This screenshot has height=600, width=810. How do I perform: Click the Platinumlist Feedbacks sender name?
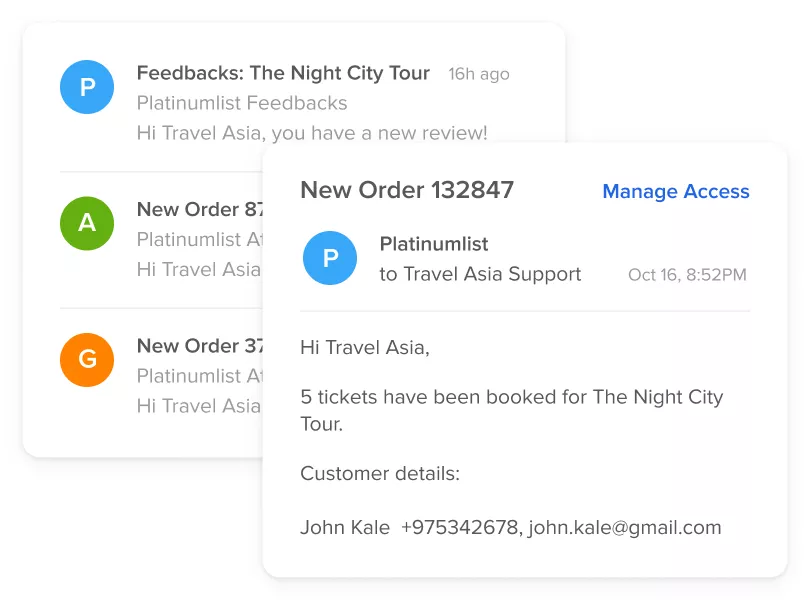click(242, 103)
